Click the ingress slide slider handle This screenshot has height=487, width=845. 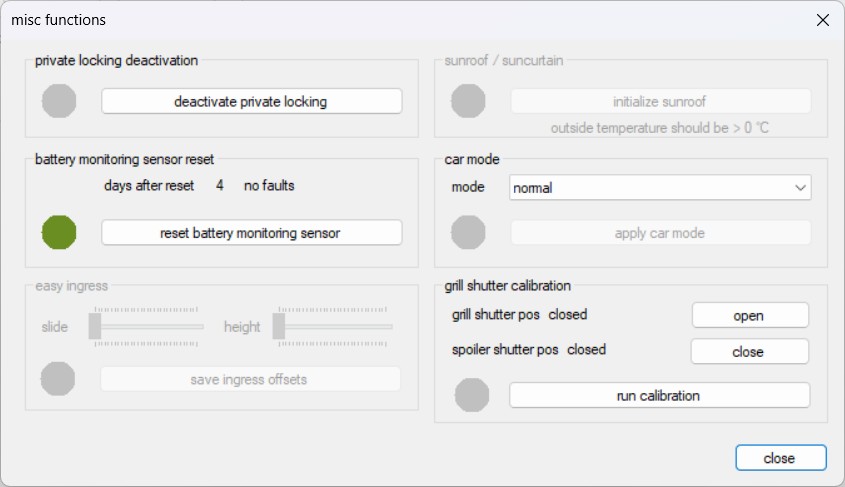[x=95, y=326]
